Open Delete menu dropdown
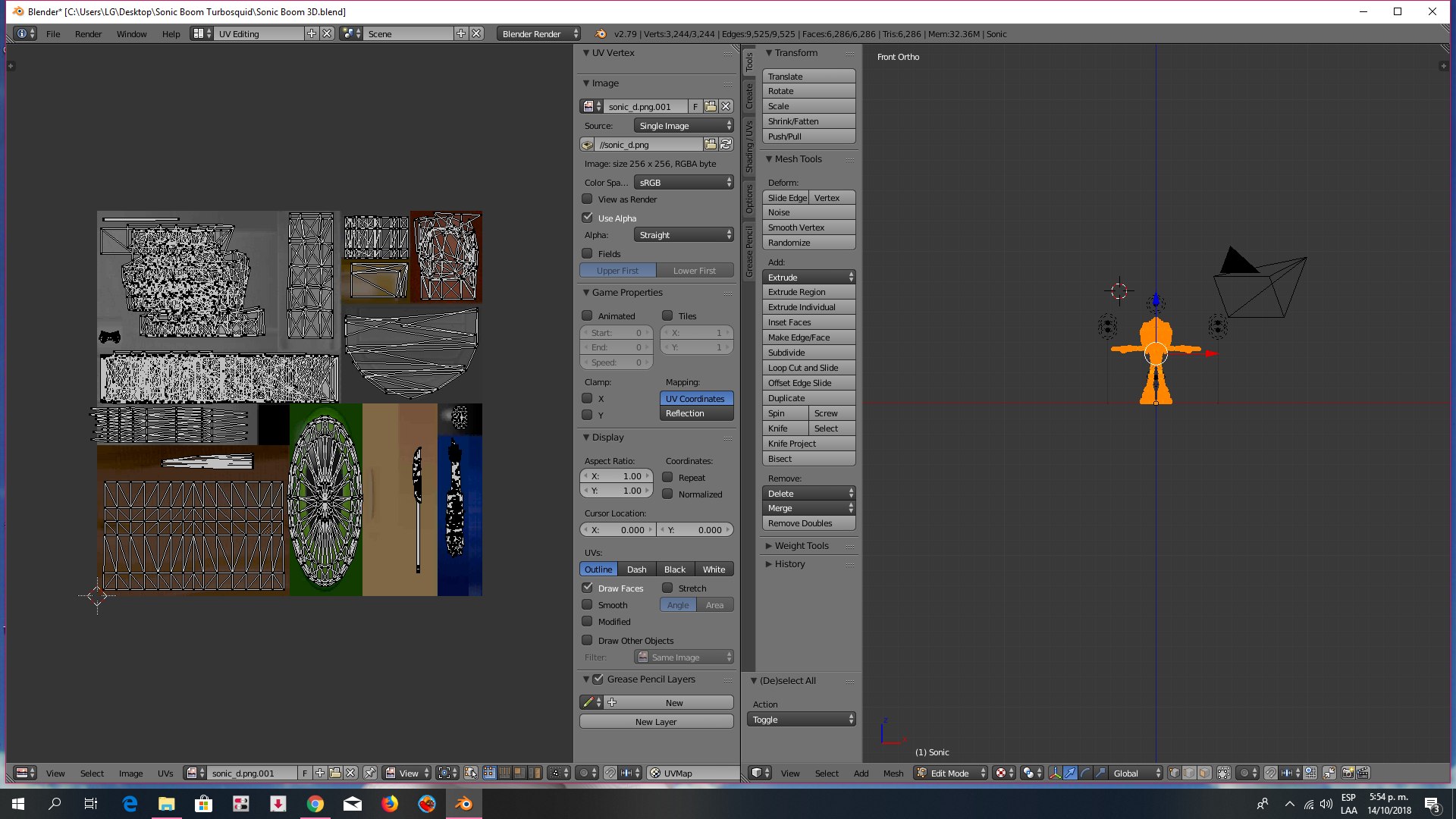This screenshot has width=1456, height=819. pyautogui.click(x=808, y=493)
